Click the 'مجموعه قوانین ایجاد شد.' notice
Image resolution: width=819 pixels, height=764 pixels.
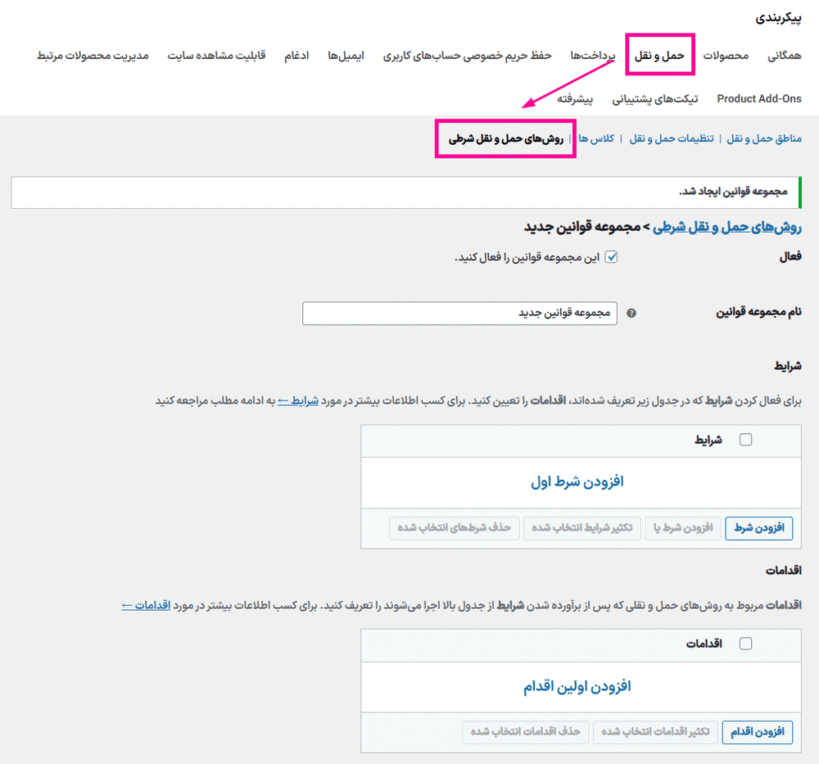(406, 193)
